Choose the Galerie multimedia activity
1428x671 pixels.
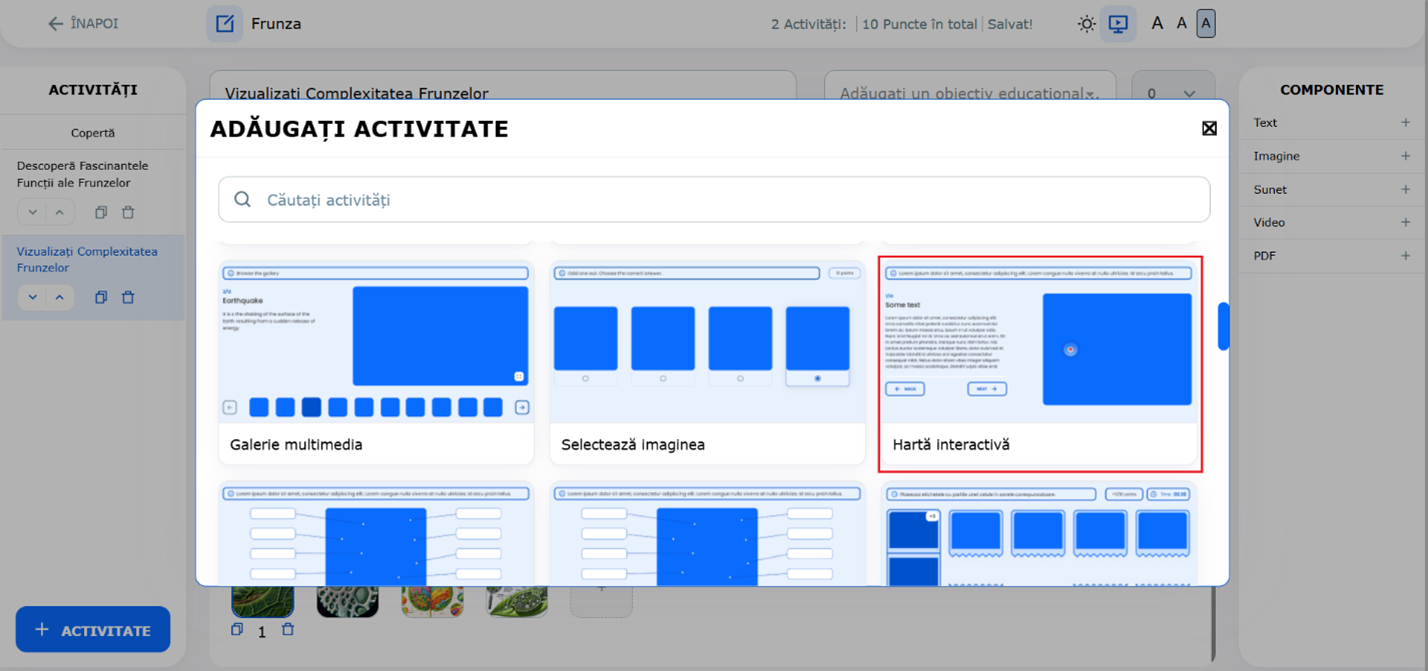376,362
